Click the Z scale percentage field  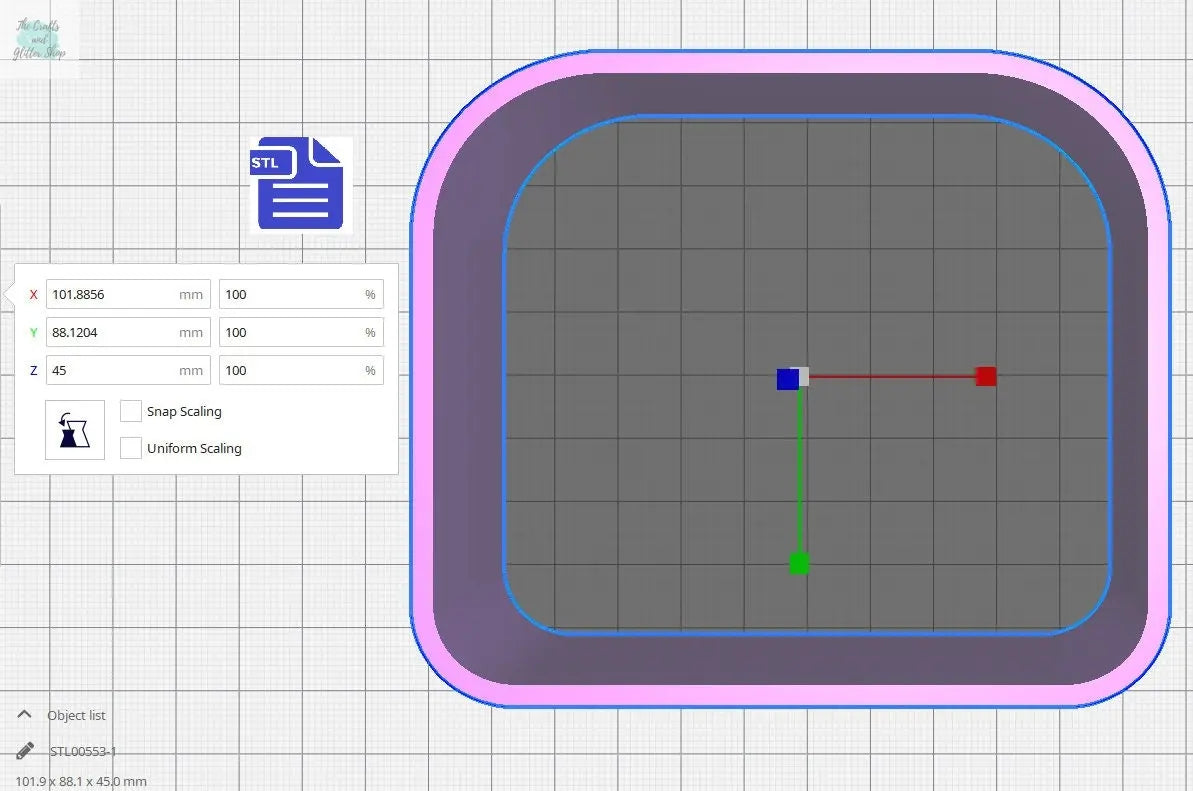tap(290, 370)
